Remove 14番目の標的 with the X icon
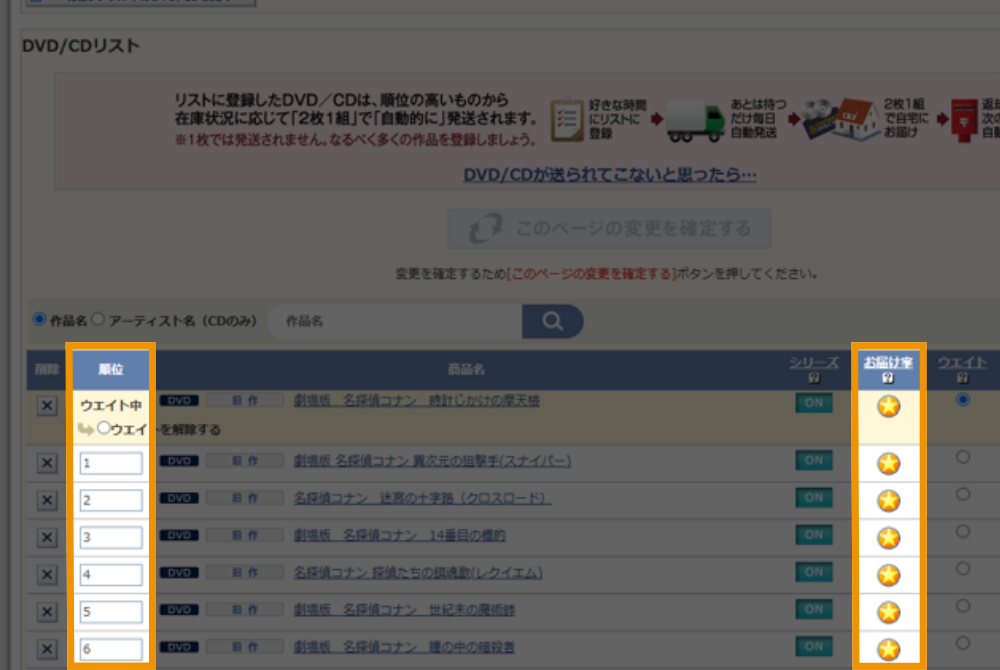 pos(47,537)
